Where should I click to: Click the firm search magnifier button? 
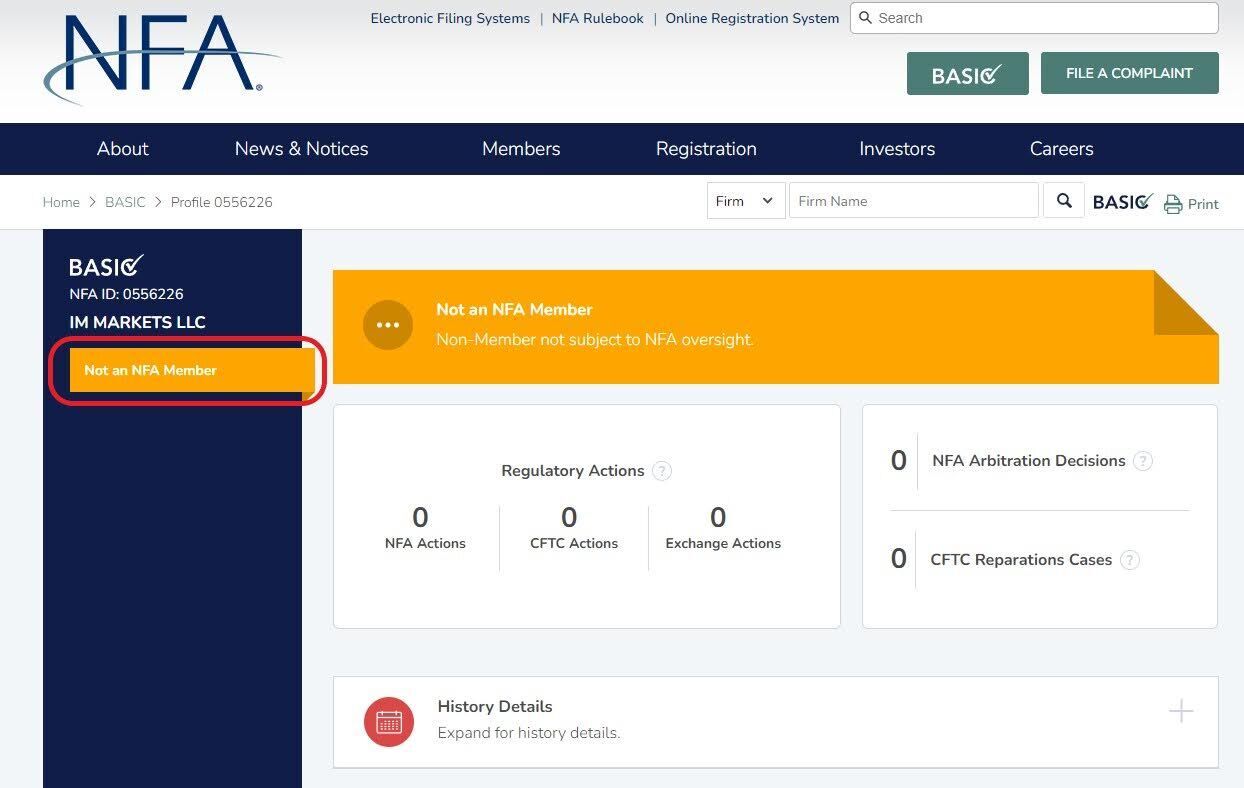1064,201
